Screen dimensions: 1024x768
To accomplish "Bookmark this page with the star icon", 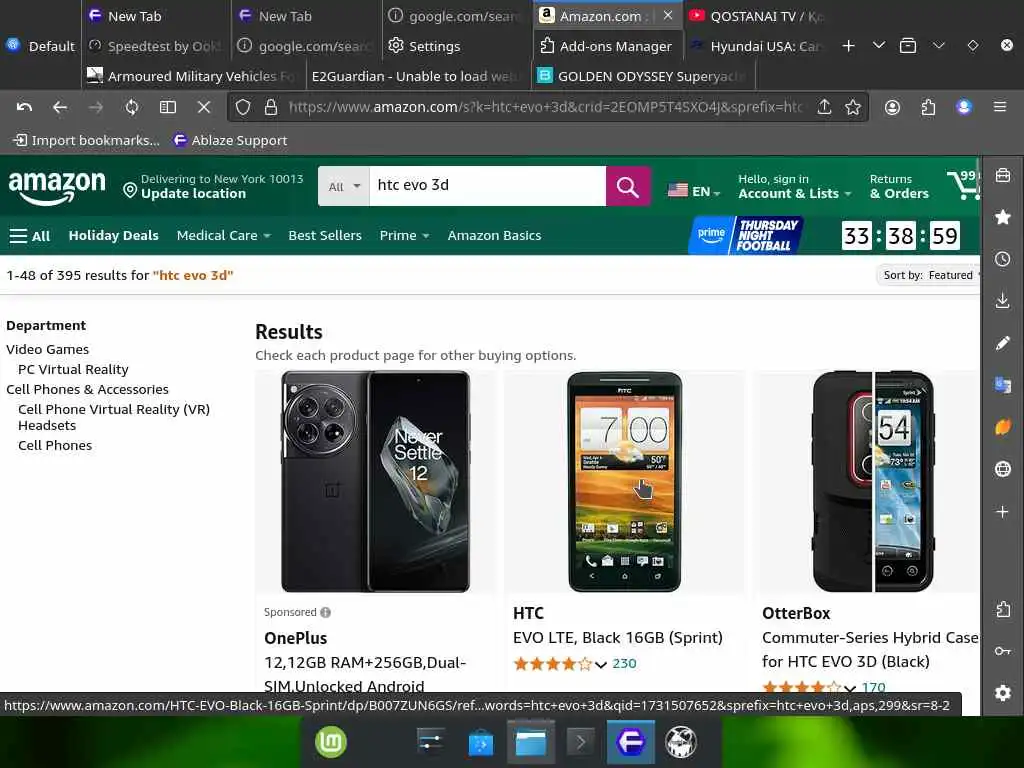I will (x=852, y=107).
